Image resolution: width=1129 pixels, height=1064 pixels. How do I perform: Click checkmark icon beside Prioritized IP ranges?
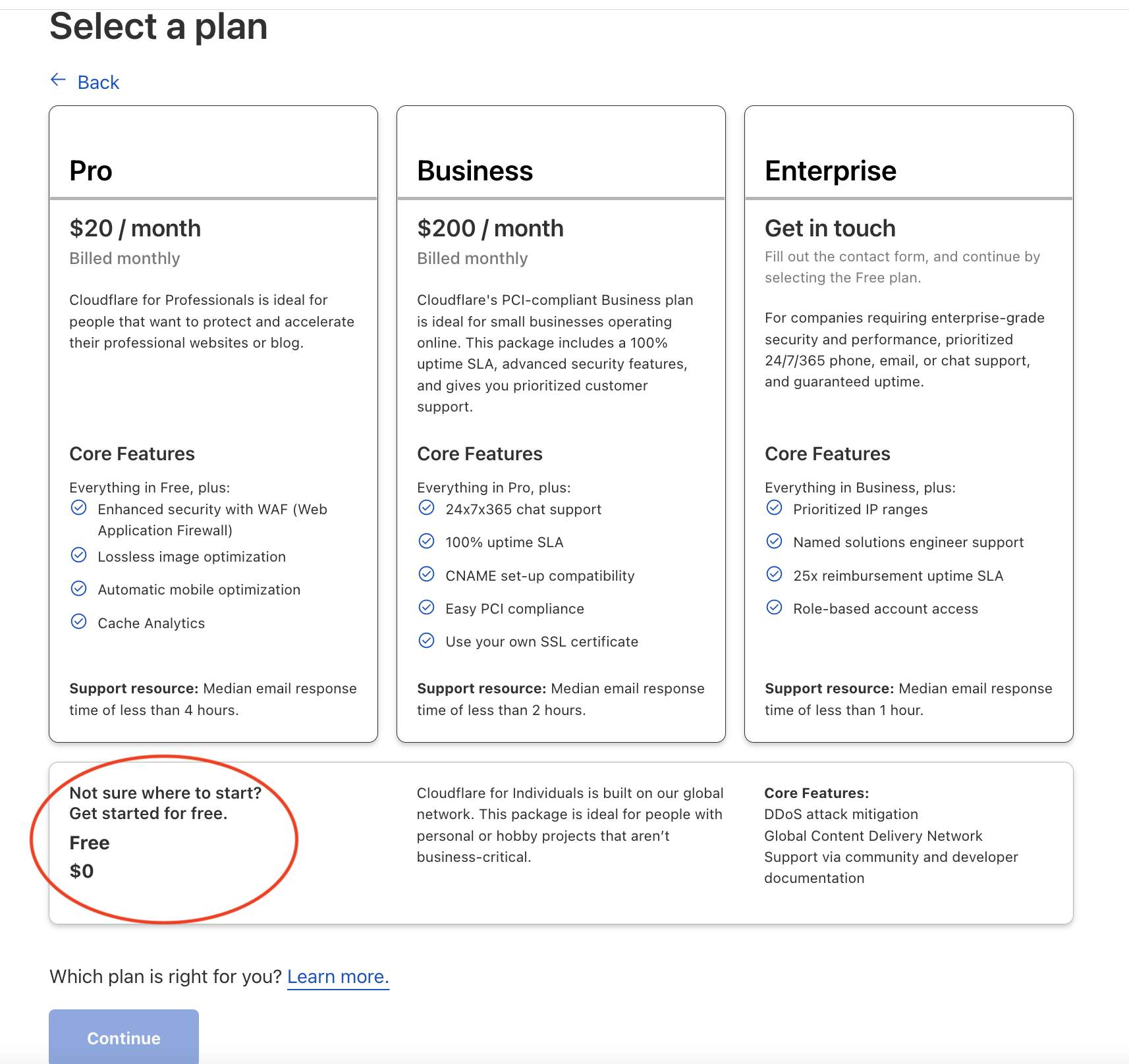pyautogui.click(x=774, y=508)
